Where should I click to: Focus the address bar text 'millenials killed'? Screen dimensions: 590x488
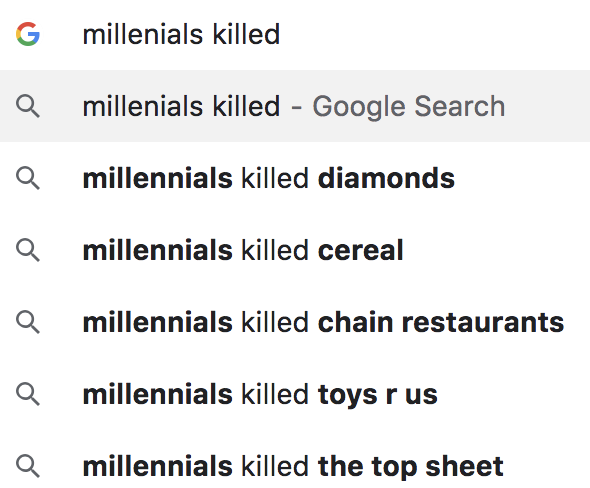pyautogui.click(x=181, y=34)
